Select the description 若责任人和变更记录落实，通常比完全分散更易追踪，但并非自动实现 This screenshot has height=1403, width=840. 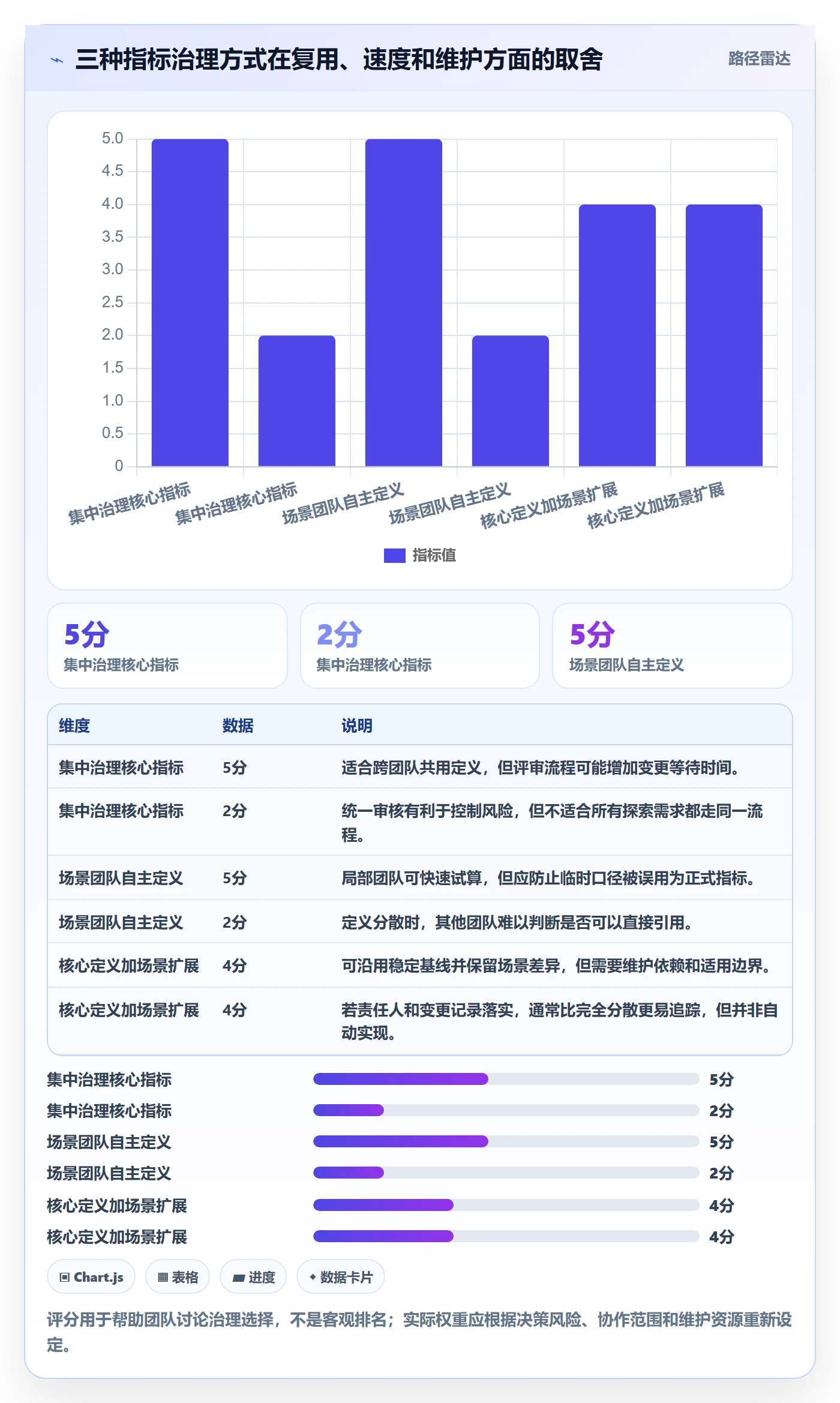click(x=560, y=1021)
